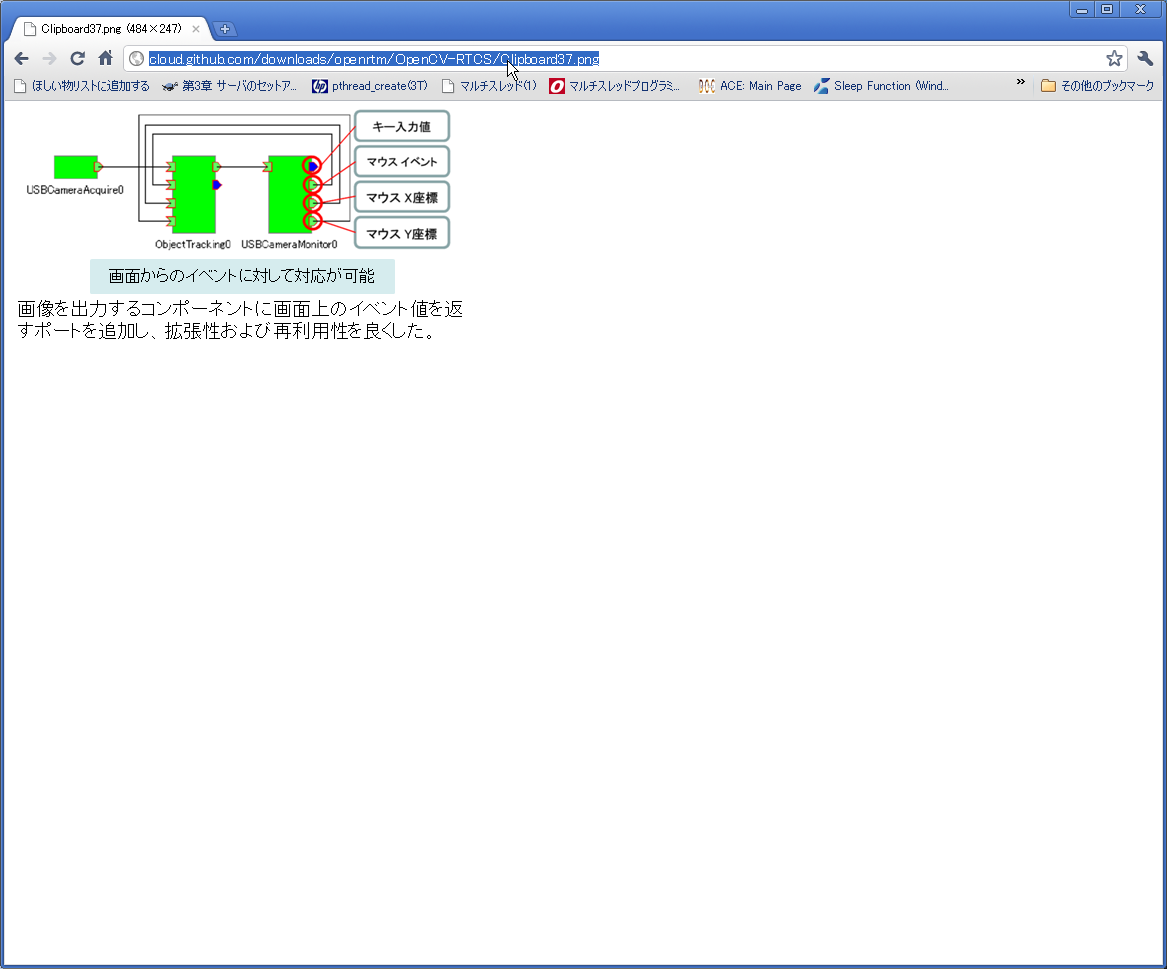Image resolution: width=1167 pixels, height=969 pixels.
Task: Expand hidden bookmarks chevron
Action: (x=1020, y=82)
